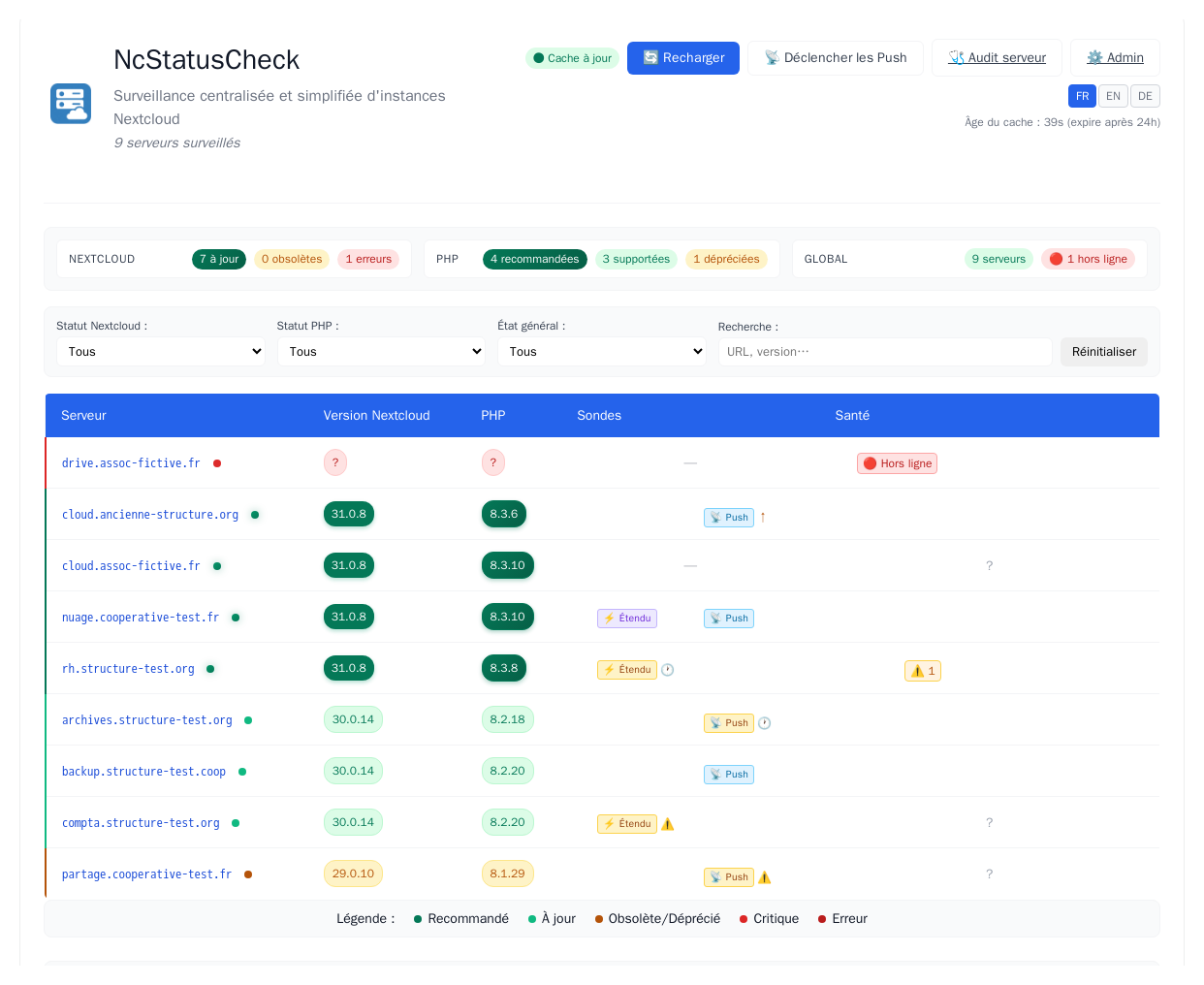Click the clock icon next to archives Push badge
Image resolution: width=1204 pixels, height=985 pixels.
pyautogui.click(x=765, y=723)
